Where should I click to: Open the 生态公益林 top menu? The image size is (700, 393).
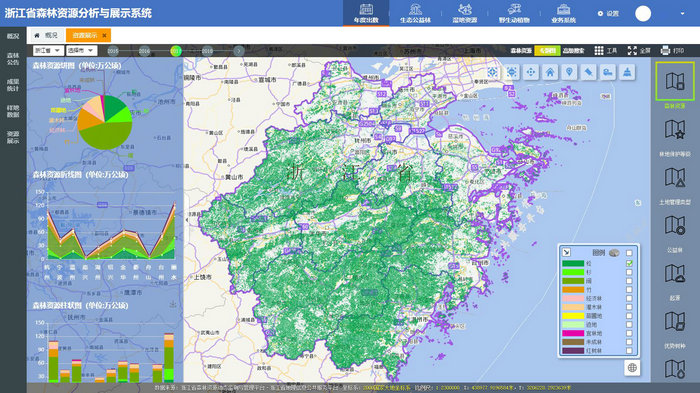point(415,13)
